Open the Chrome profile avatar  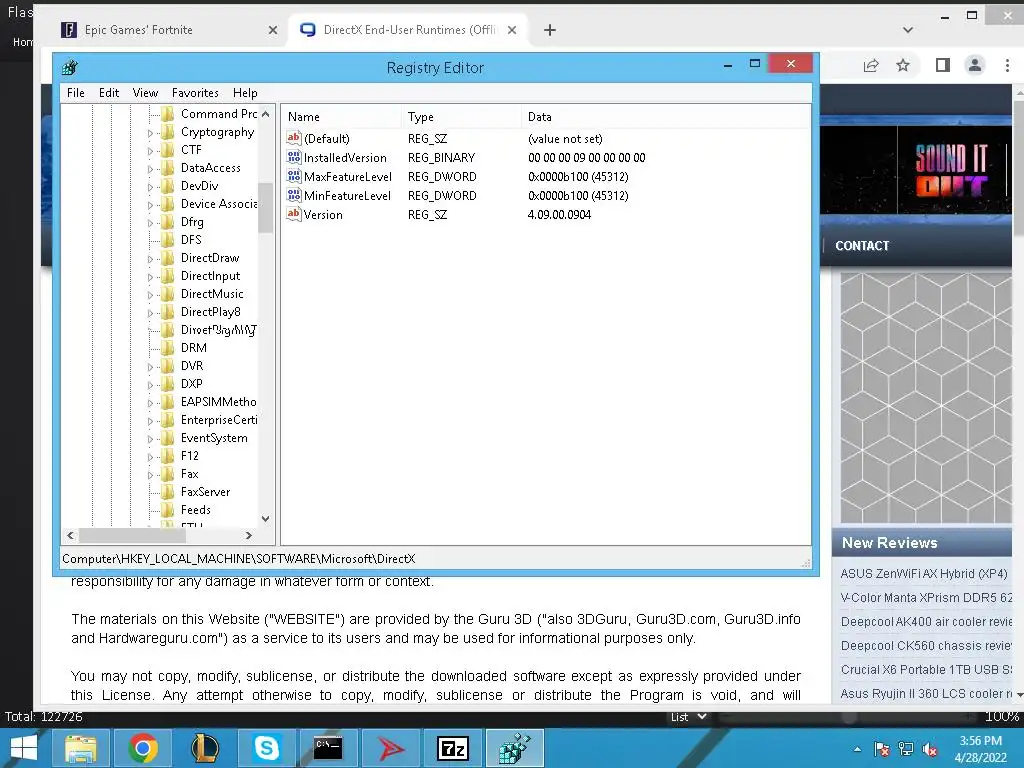[975, 65]
